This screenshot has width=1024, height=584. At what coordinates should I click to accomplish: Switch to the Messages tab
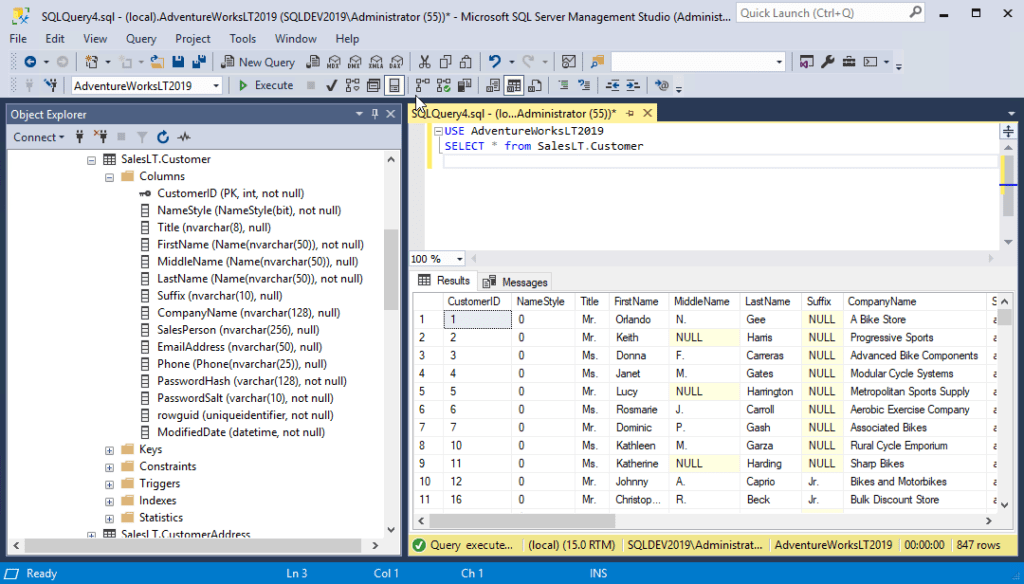point(515,282)
